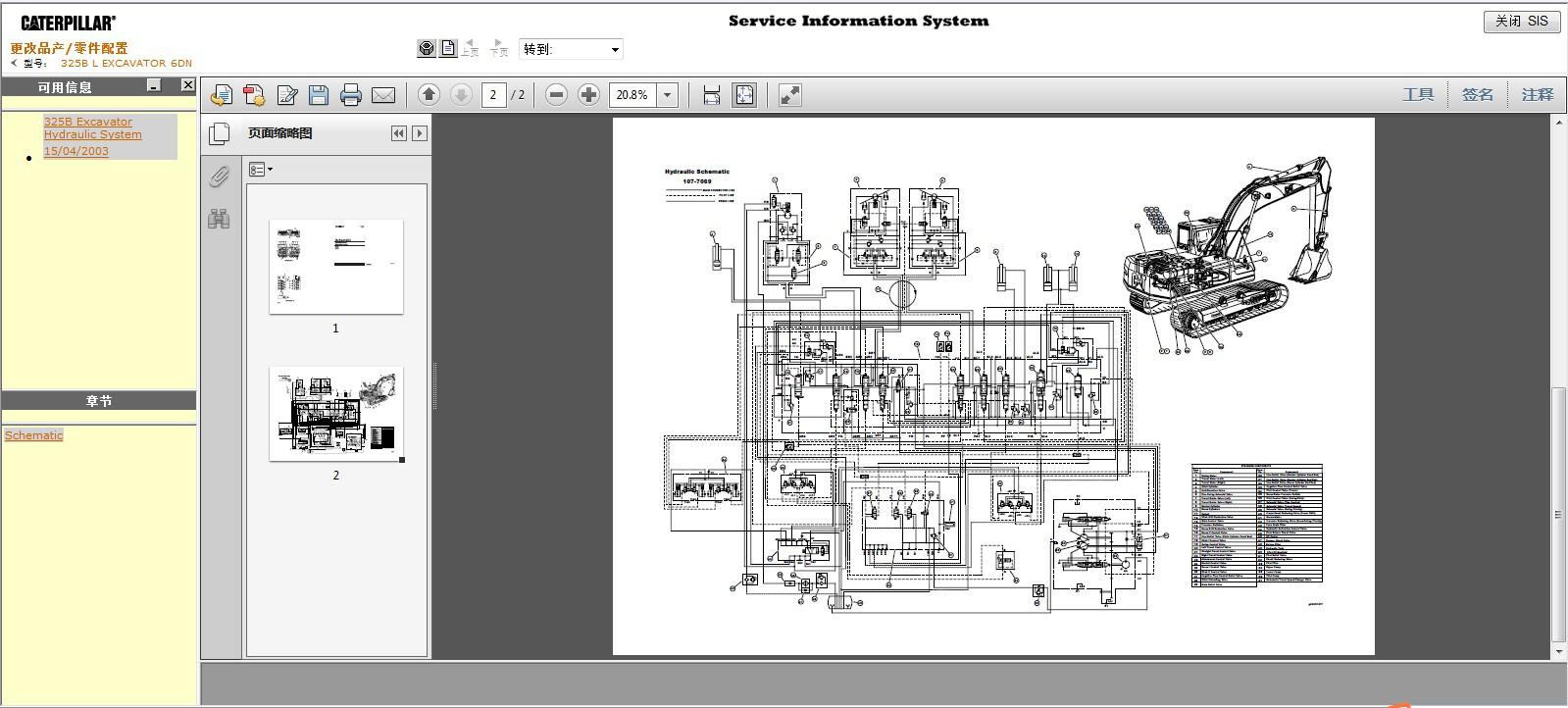Open the zoom level dropdown arrow
This screenshot has width=1568, height=708.
point(668,95)
